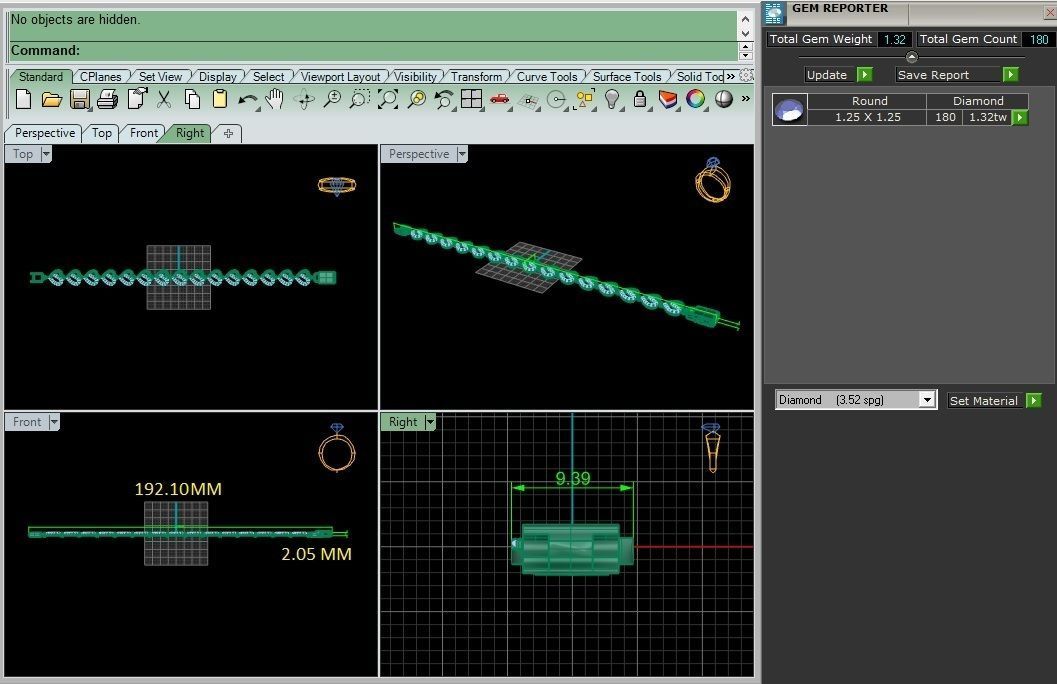Switch to the Set View toolbar tab

[160, 77]
